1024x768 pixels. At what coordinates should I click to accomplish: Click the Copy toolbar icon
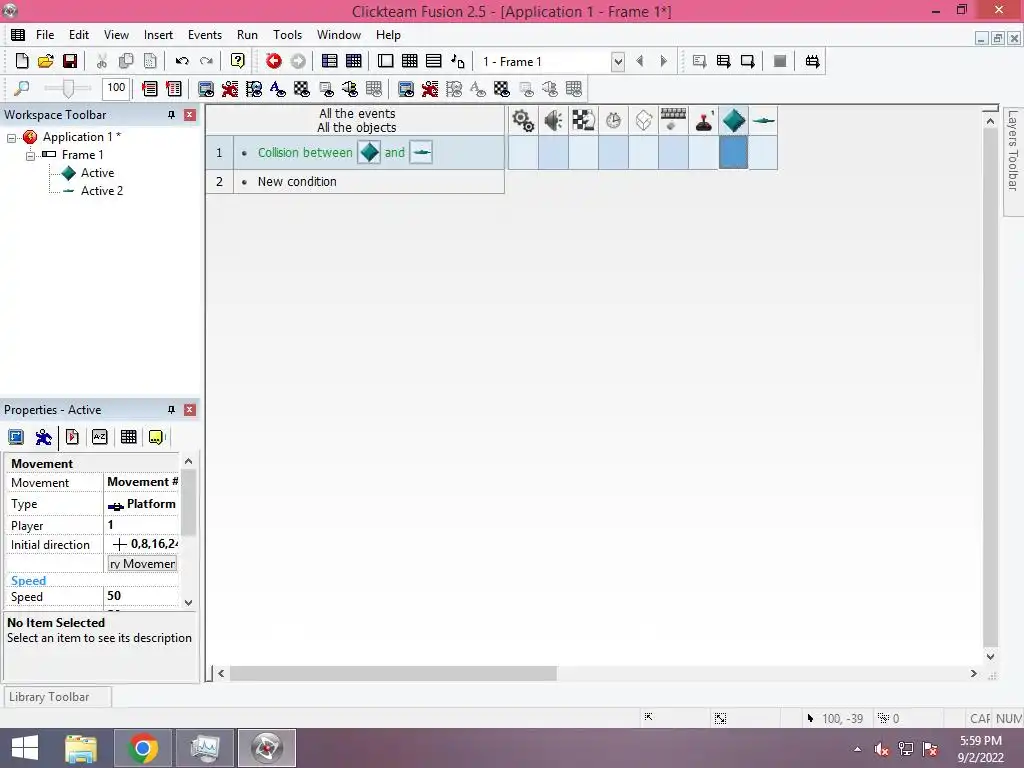tap(126, 61)
